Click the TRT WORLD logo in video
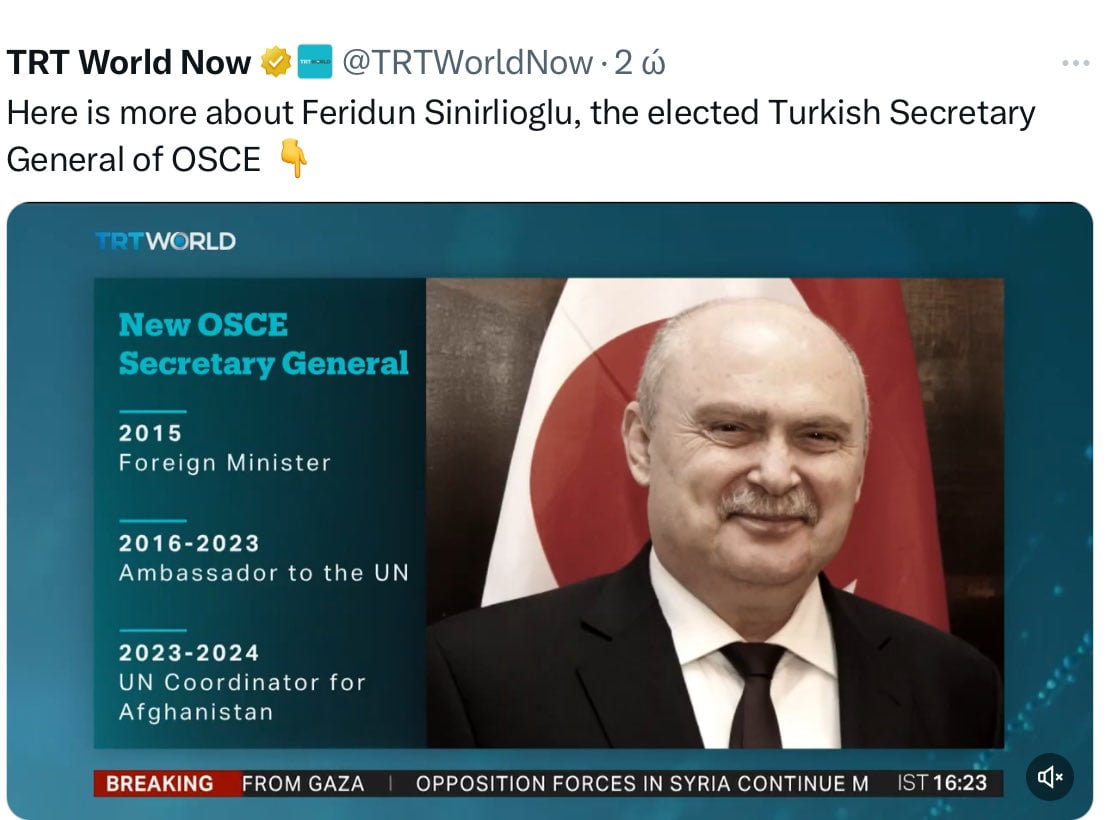 point(166,241)
